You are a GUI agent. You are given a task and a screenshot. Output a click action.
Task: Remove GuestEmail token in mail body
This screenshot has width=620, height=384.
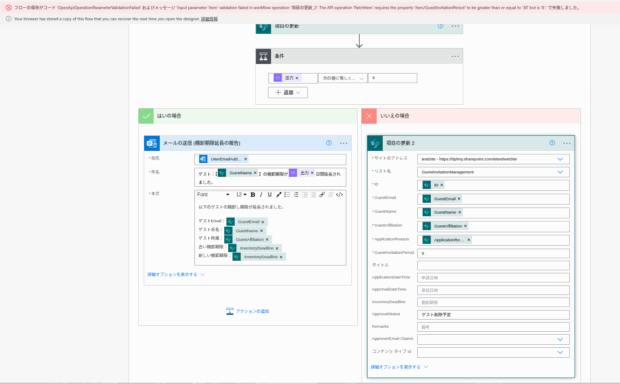(x=263, y=222)
